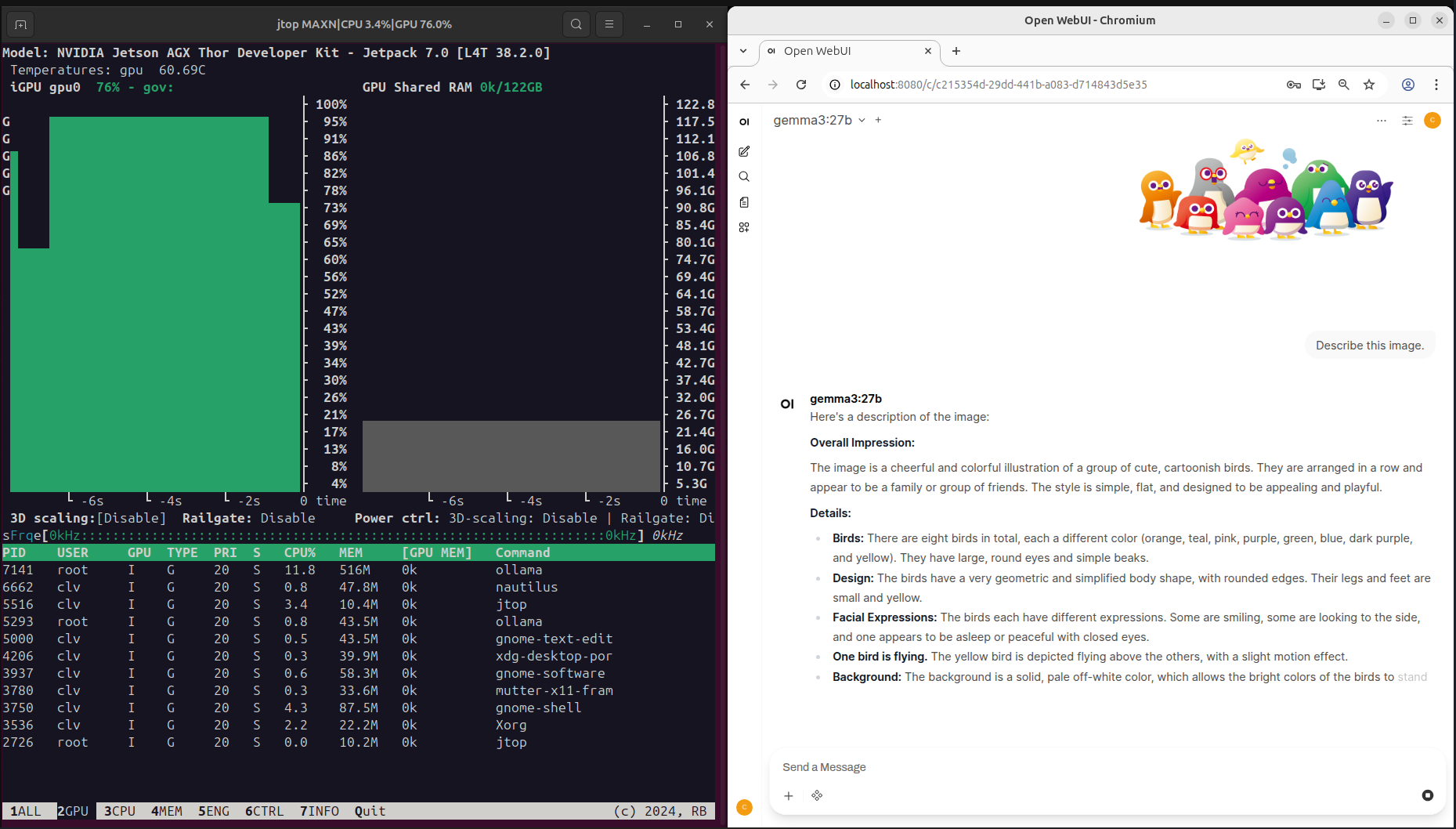Switch to the 3CPU tab in jtop
The image size is (1456, 829).
point(120,811)
